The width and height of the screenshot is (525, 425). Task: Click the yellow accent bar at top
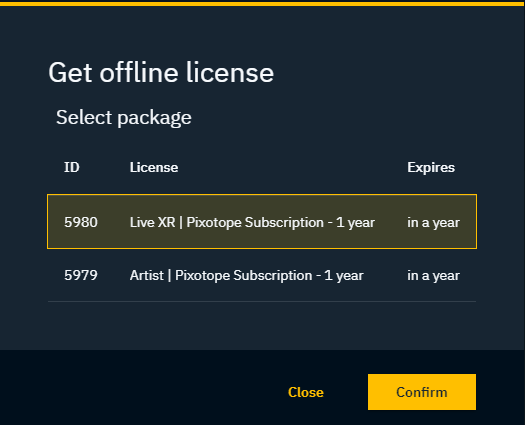(262, 4)
